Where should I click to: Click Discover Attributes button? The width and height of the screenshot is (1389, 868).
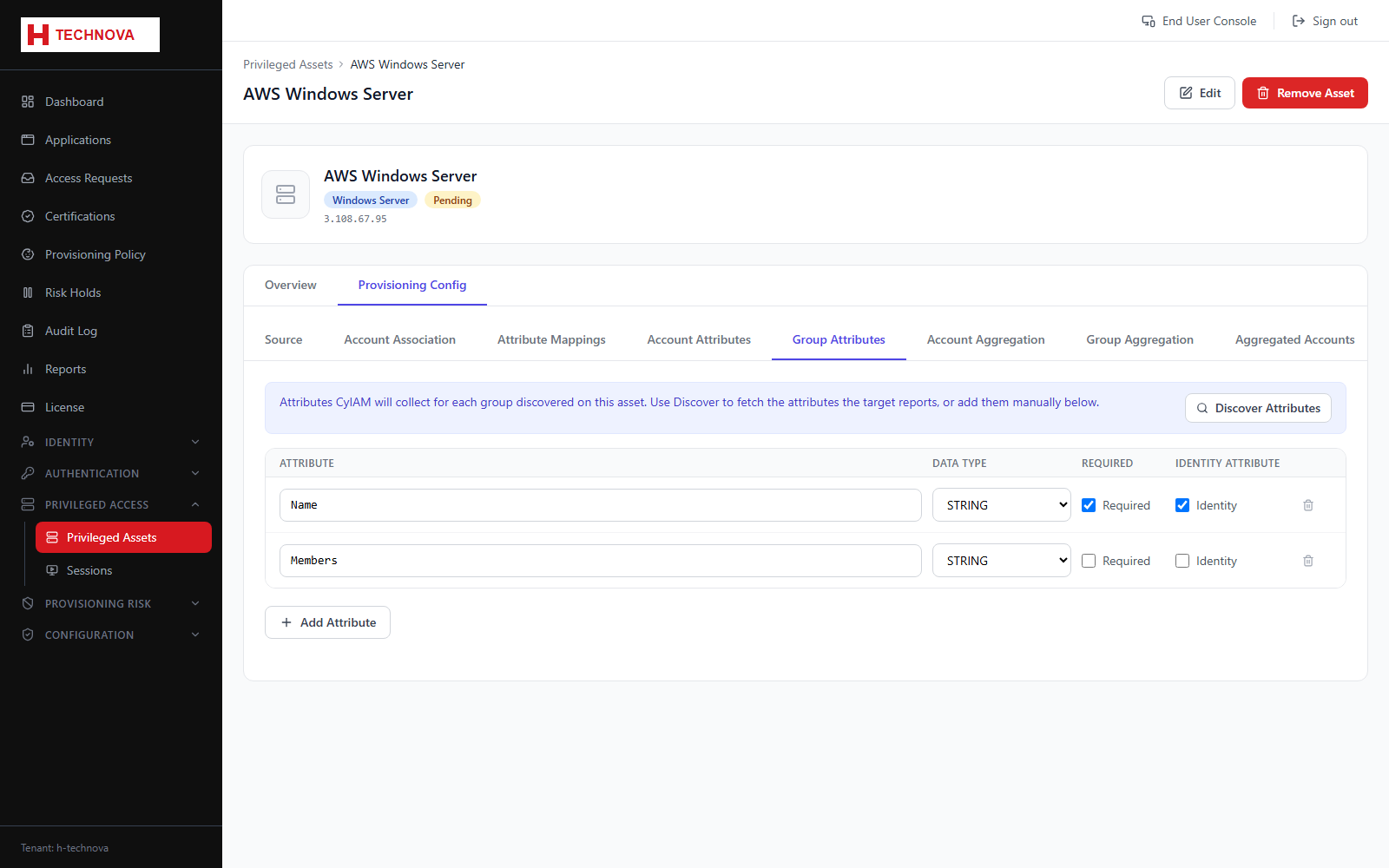coord(1258,408)
